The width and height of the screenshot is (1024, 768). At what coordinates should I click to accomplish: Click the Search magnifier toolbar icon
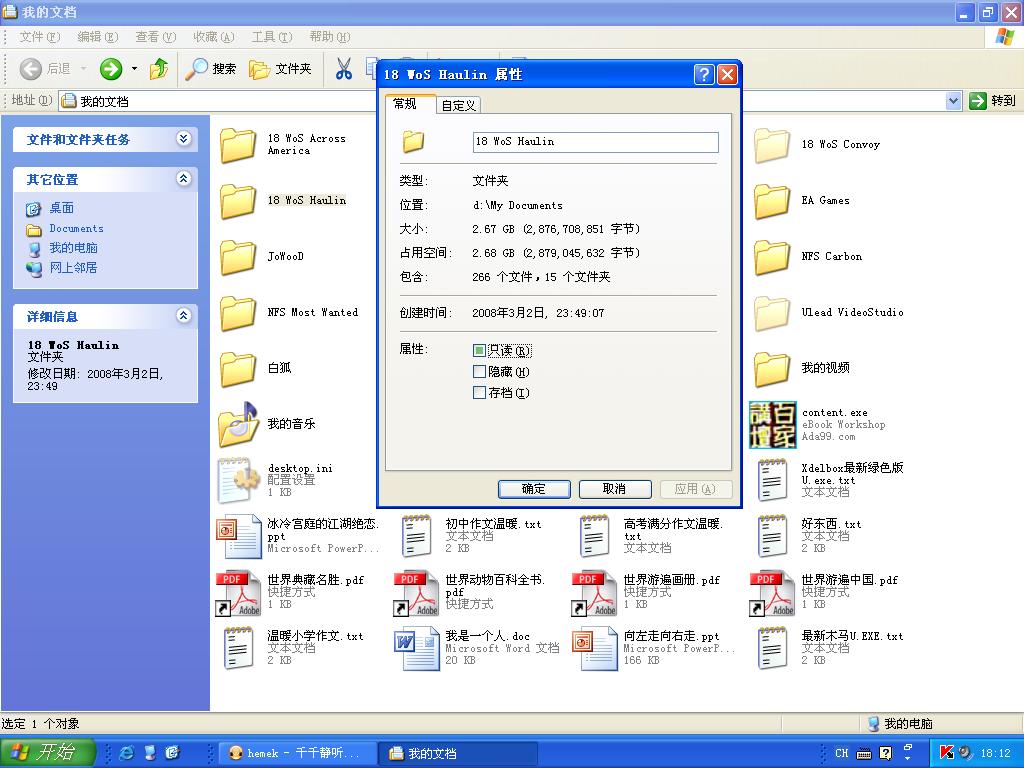pos(197,69)
